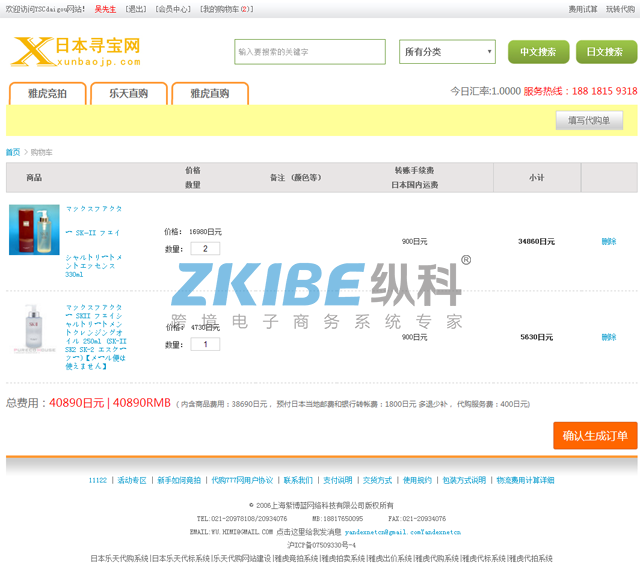Screen dimensions: 640x583
Task: Edit quantity field showing 2
Action: point(205,249)
